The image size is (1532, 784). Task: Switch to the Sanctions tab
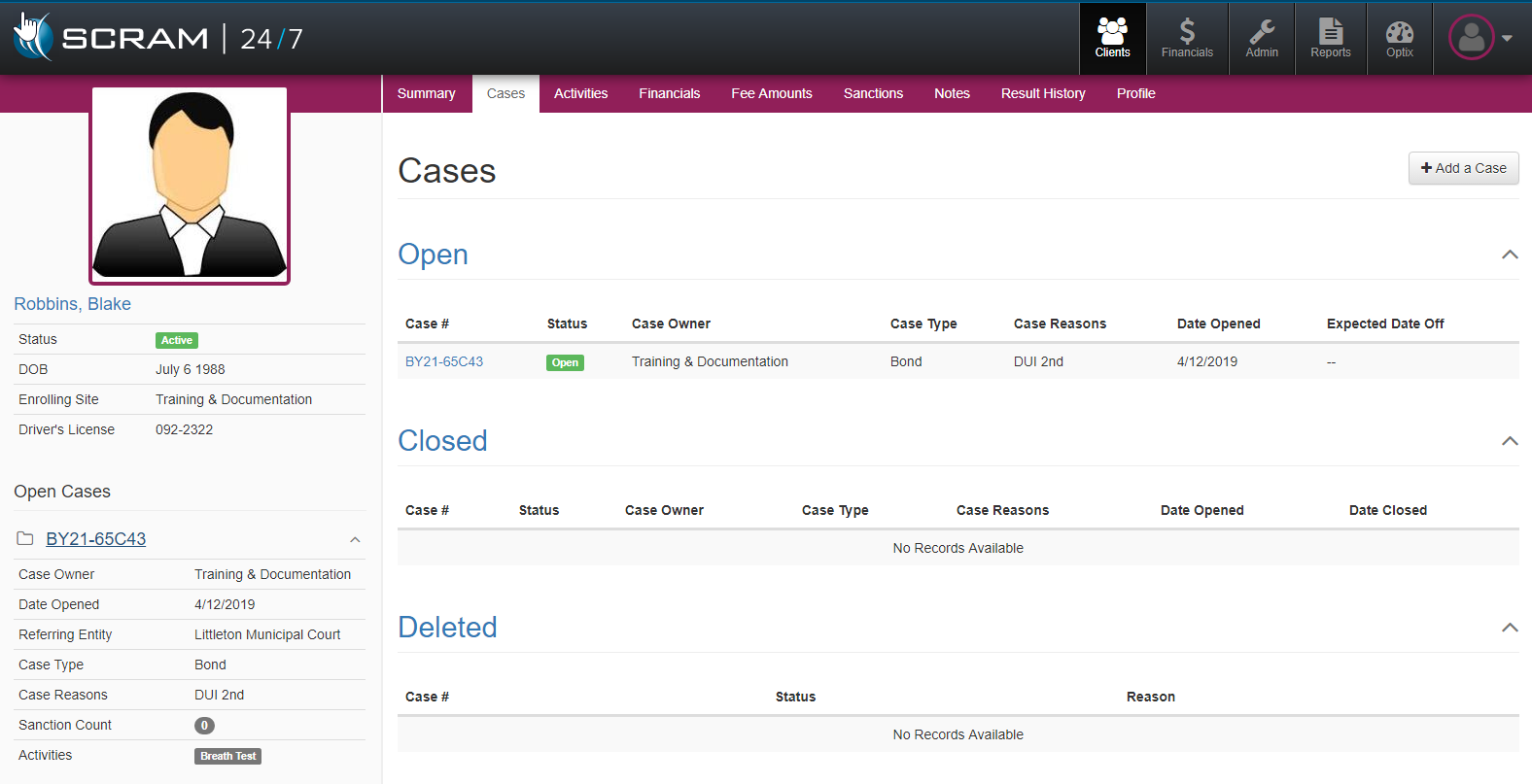coord(873,94)
